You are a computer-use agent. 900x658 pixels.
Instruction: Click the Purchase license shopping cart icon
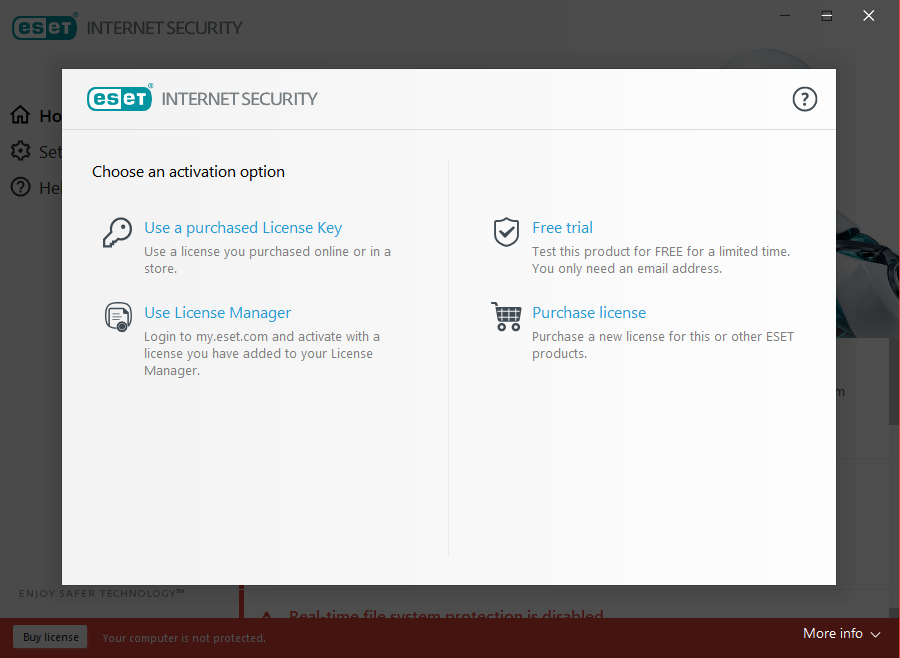[506, 316]
